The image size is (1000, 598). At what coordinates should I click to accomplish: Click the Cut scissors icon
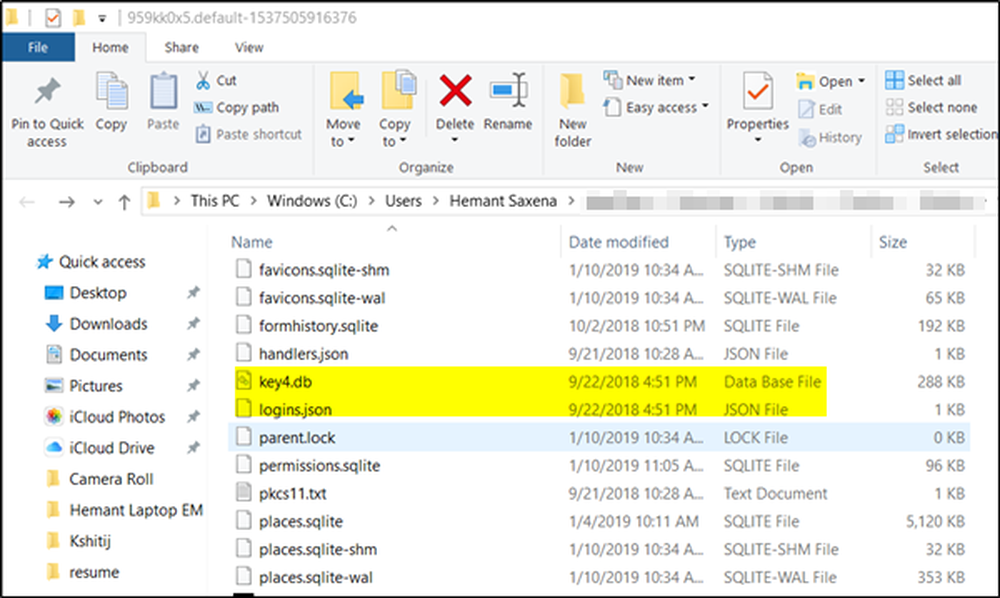coord(203,80)
